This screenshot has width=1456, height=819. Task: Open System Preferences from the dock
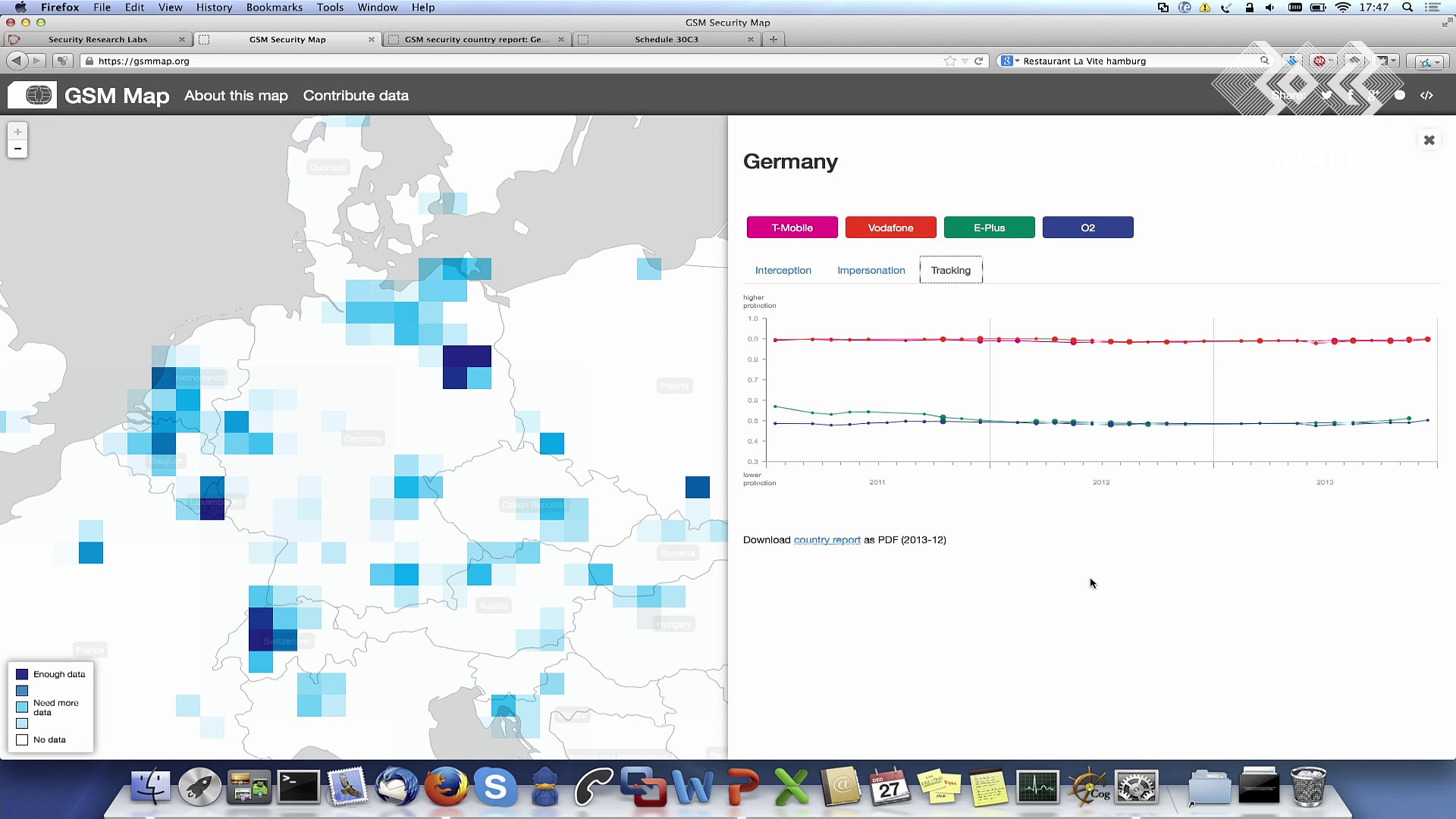click(x=1136, y=787)
